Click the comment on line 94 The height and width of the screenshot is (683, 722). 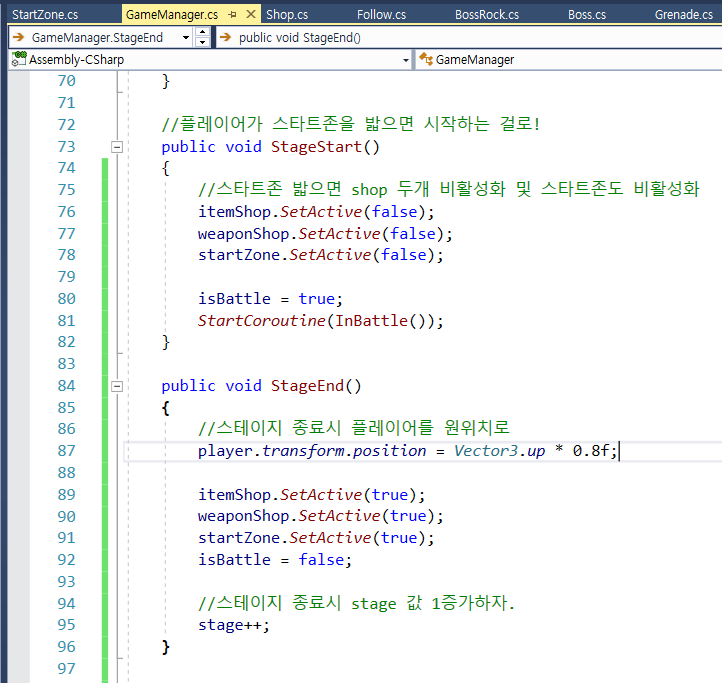click(356, 603)
